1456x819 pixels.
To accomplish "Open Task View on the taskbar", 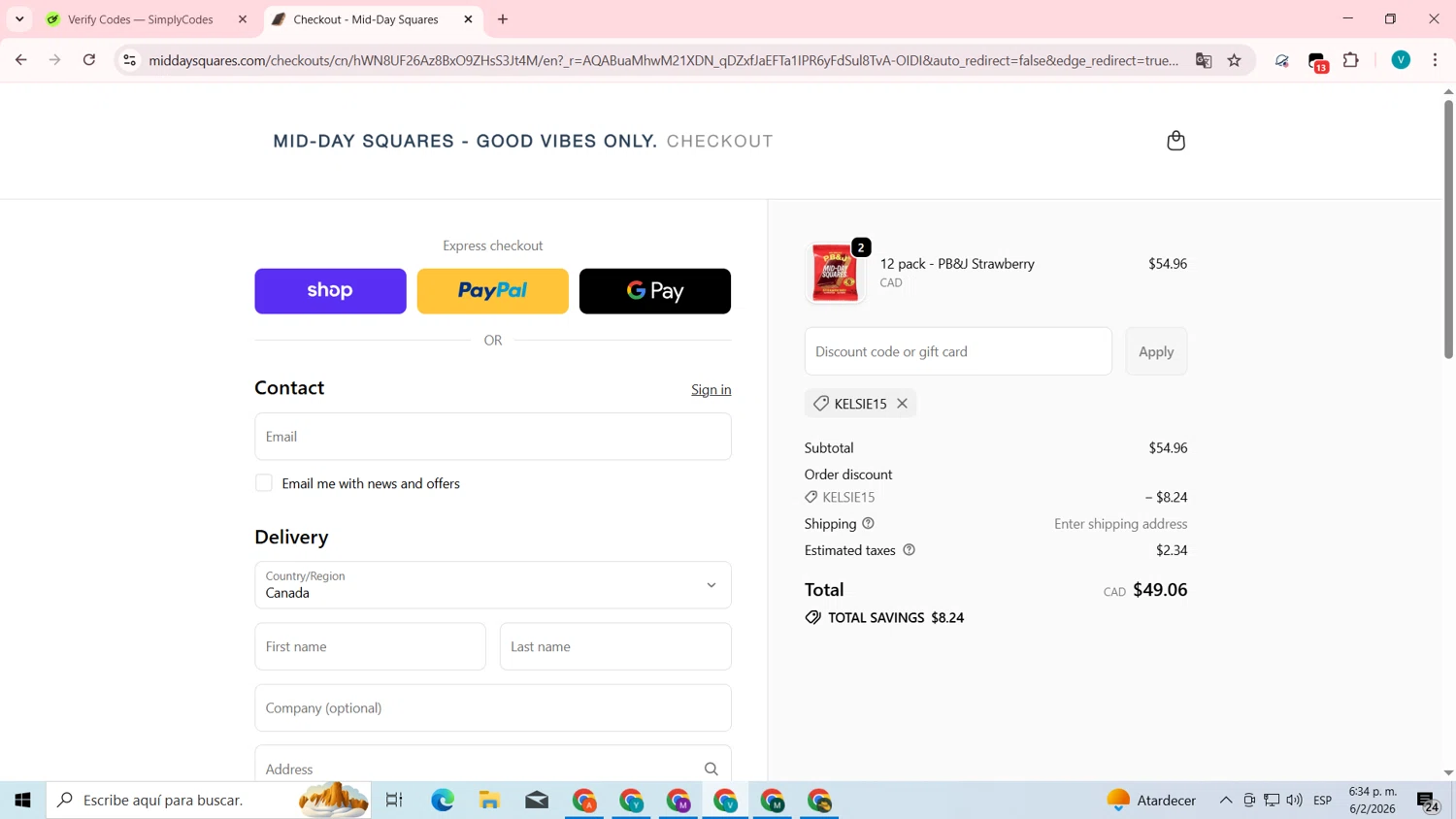I will coord(394,800).
